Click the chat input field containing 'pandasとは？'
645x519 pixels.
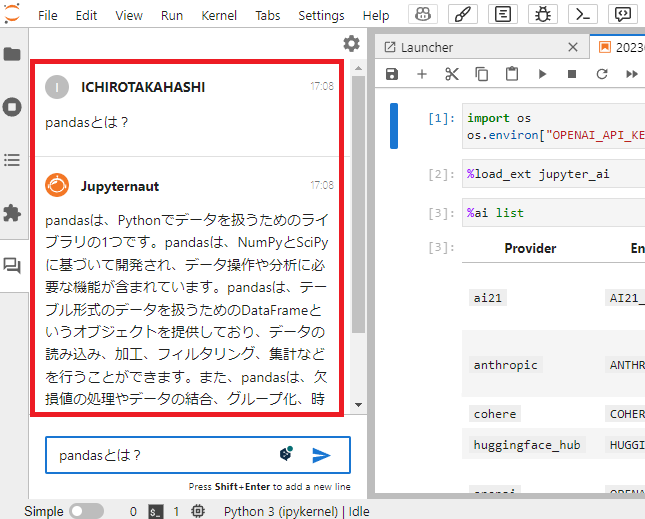click(160, 455)
